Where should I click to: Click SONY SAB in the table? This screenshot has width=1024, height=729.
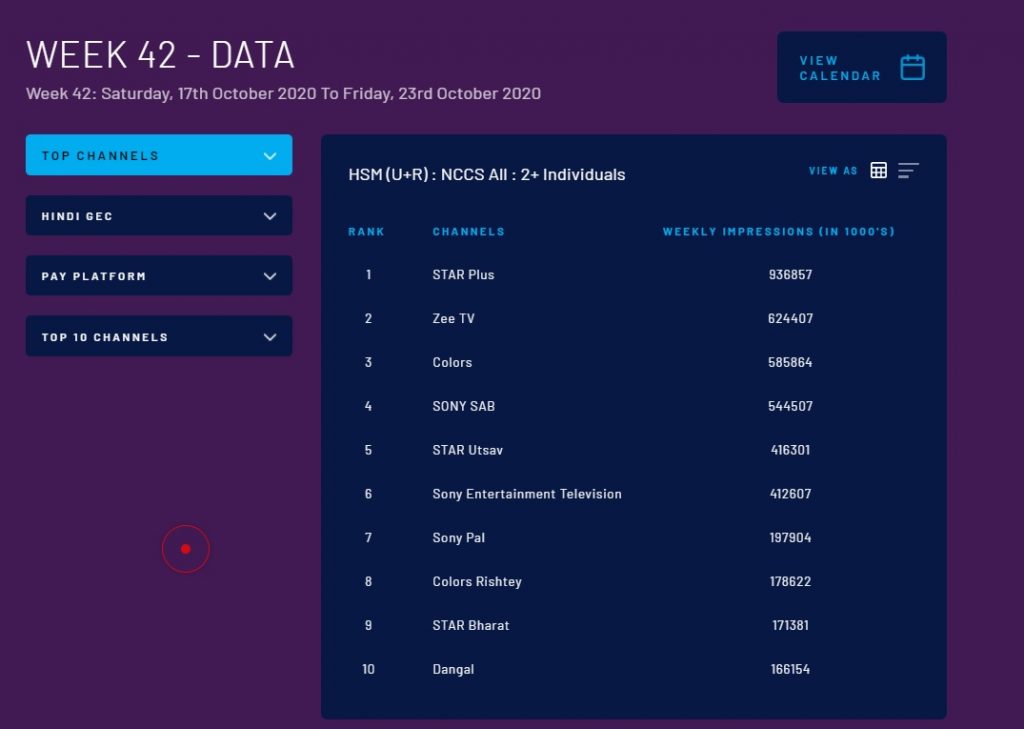tap(463, 406)
